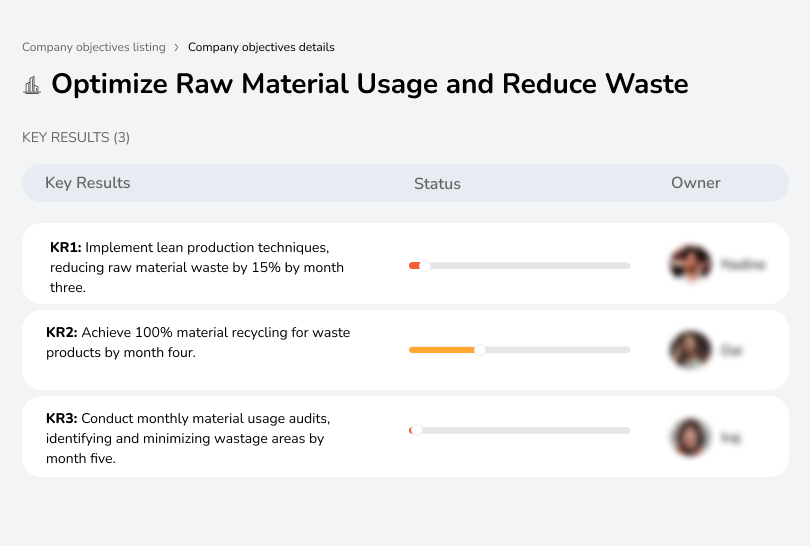Click the KR1 progress slider handle
The height and width of the screenshot is (546, 810).
tap(425, 266)
